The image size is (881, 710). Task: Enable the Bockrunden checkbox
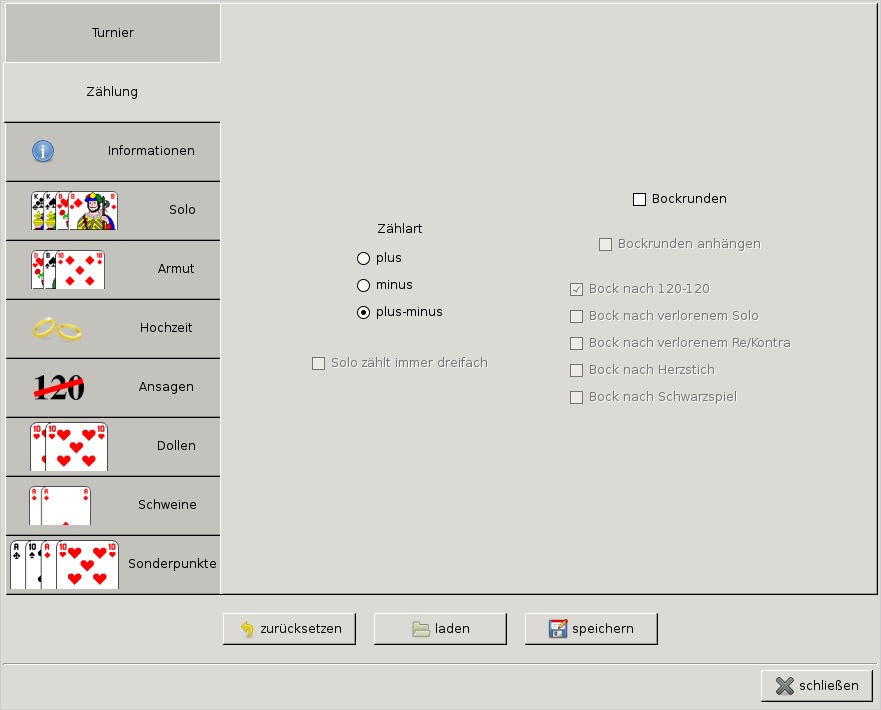tap(640, 199)
